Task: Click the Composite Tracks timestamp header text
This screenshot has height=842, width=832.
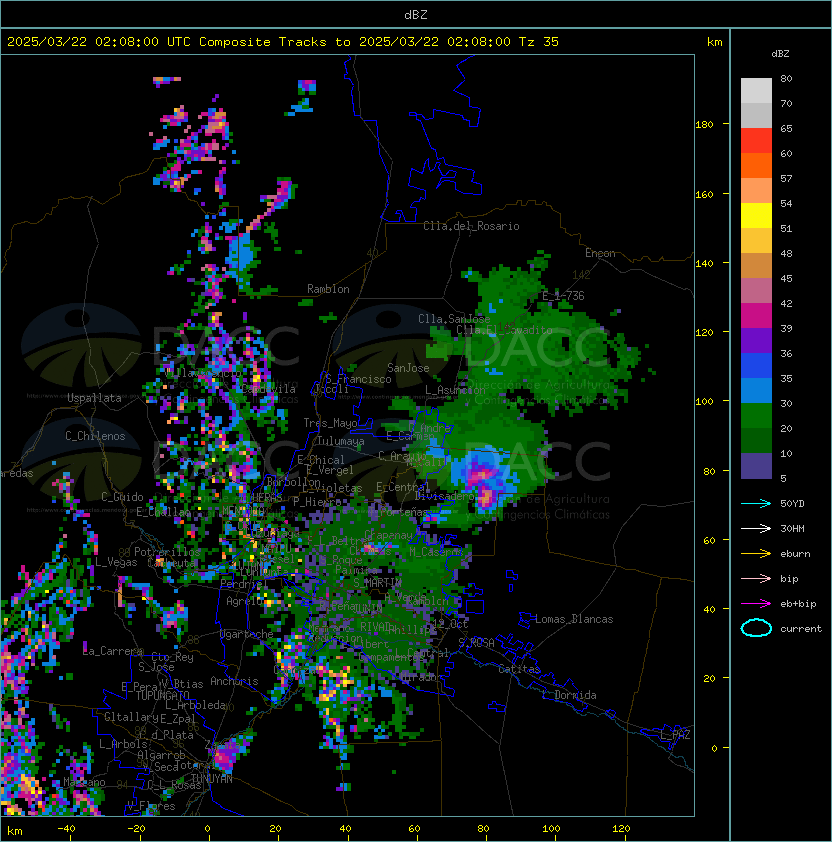Action: [x=283, y=42]
